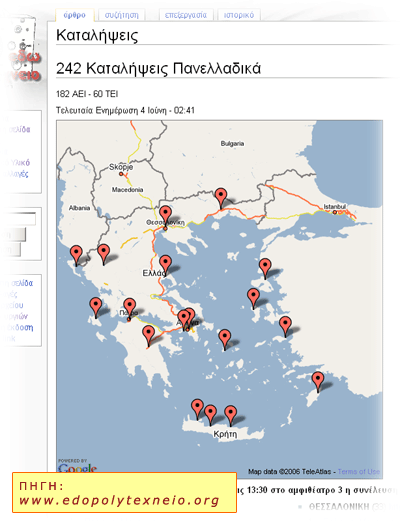Open the επεξεργασία tab
Image resolution: width=400 pixels, height=521 pixels.
(186, 15)
